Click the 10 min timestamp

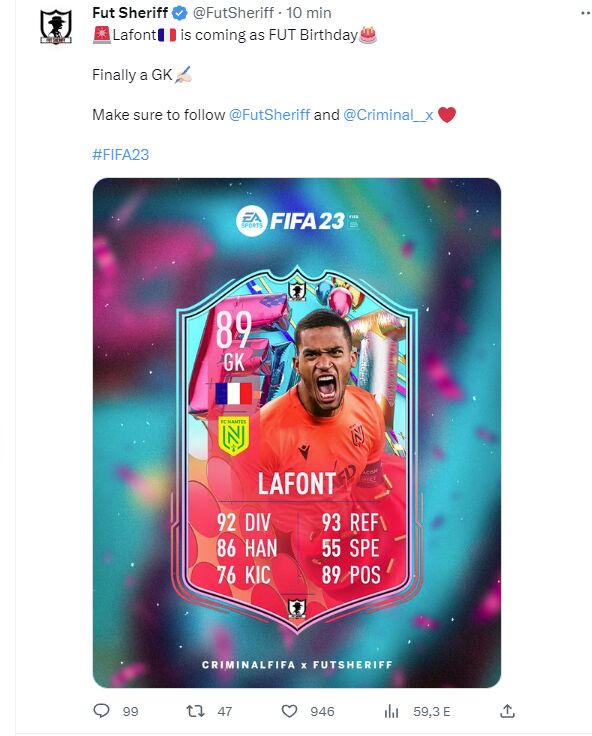[x=308, y=13]
